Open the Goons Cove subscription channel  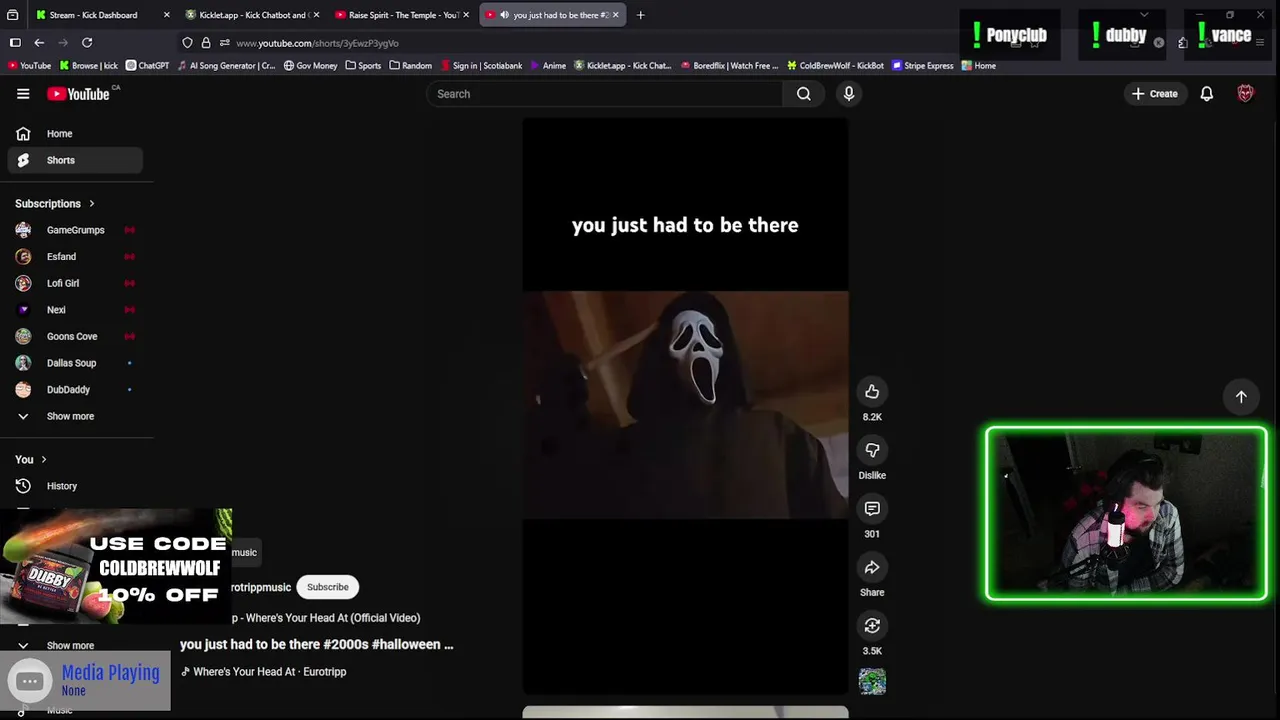coord(75,336)
